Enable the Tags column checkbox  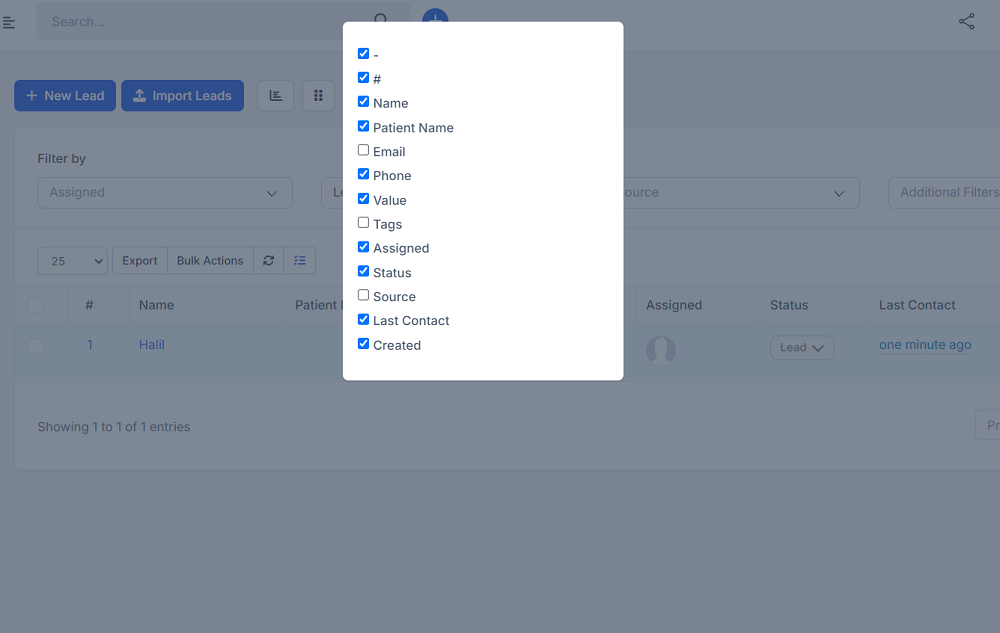[364, 222]
